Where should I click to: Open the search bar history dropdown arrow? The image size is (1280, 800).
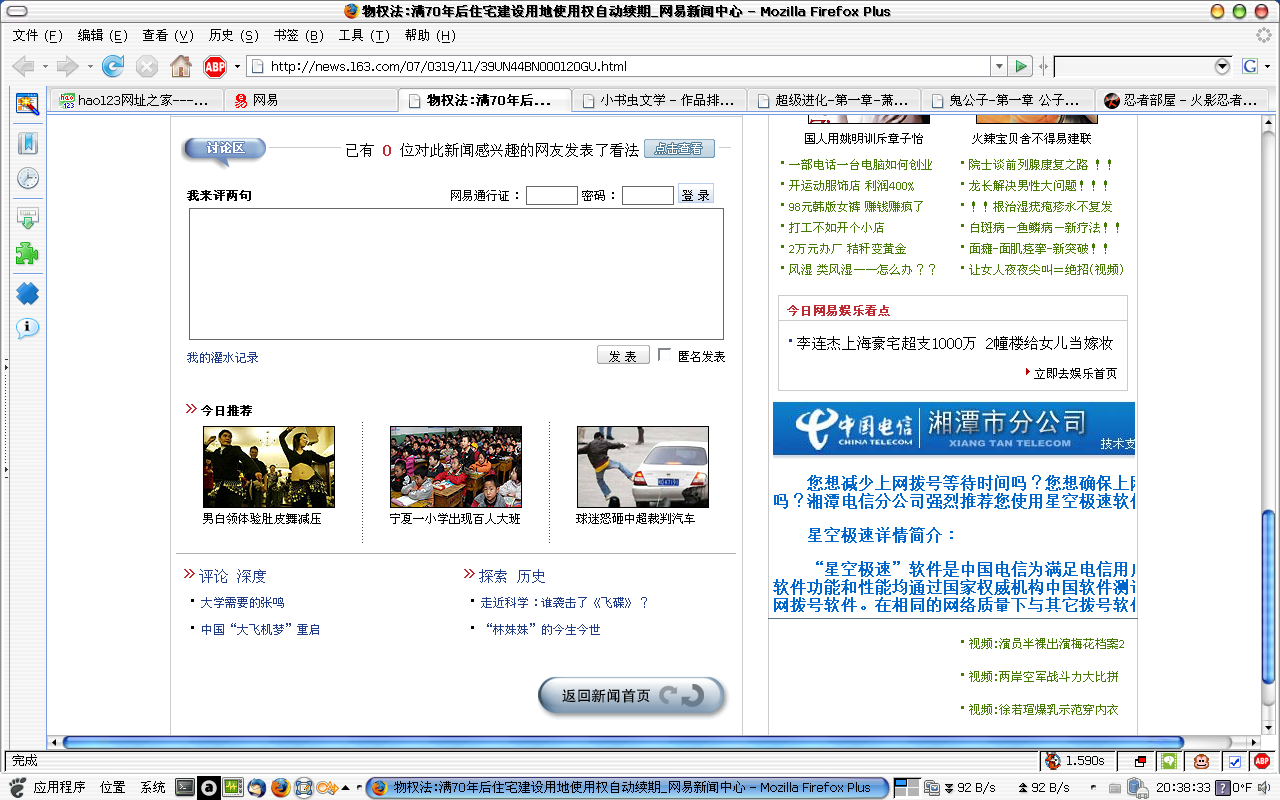[x=1222, y=67]
